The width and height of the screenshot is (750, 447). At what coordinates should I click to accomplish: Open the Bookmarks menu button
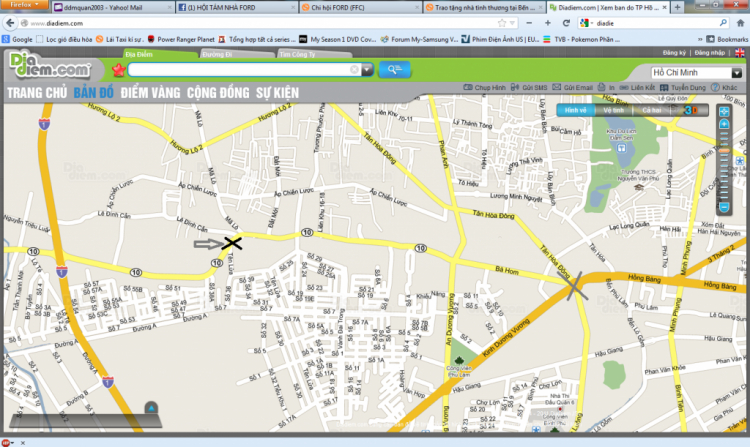click(x=727, y=39)
